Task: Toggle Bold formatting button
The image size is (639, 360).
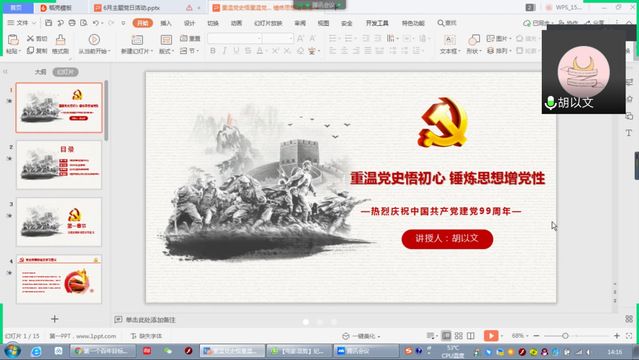Action: 213,51
